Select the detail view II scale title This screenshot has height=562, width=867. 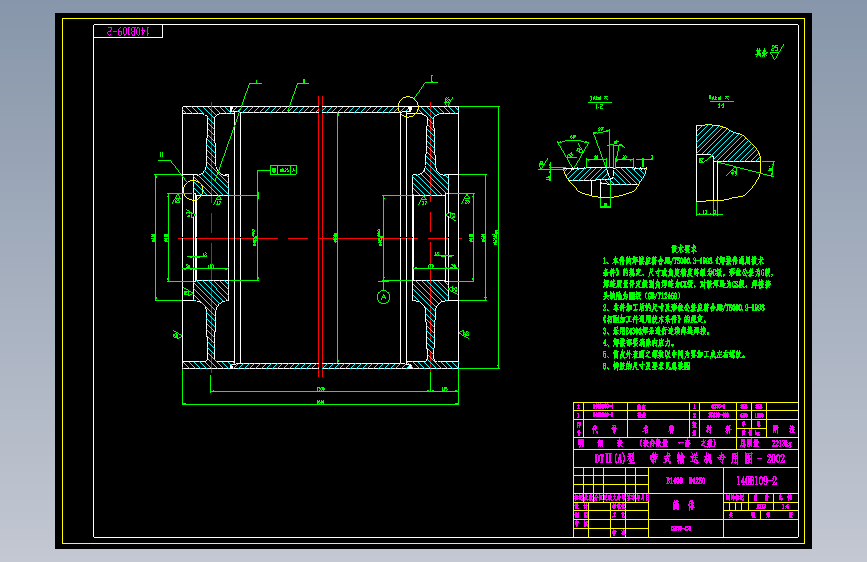coord(721,101)
